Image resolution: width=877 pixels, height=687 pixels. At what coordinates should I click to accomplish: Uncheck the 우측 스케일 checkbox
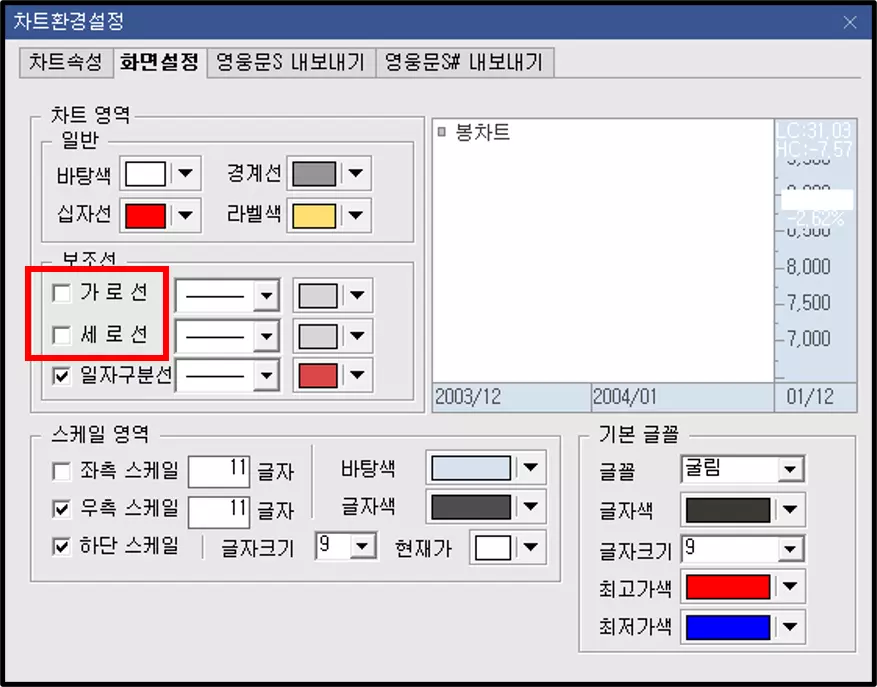click(x=61, y=509)
